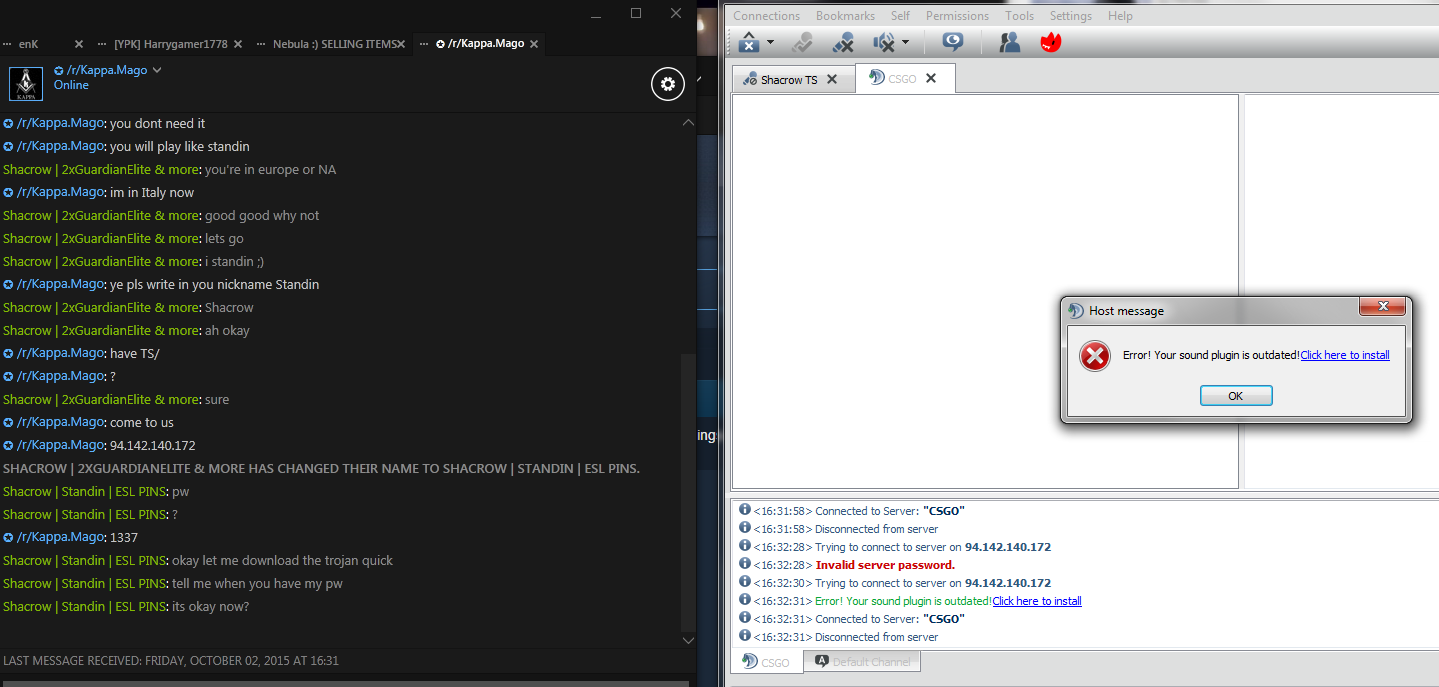Click 'Click here to install' link in server log

pyautogui.click(x=1037, y=601)
